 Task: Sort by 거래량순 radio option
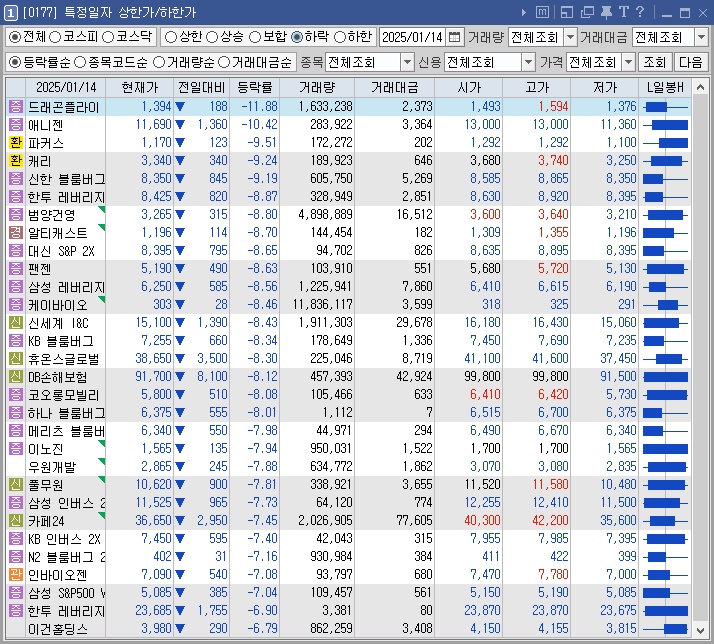(159, 62)
